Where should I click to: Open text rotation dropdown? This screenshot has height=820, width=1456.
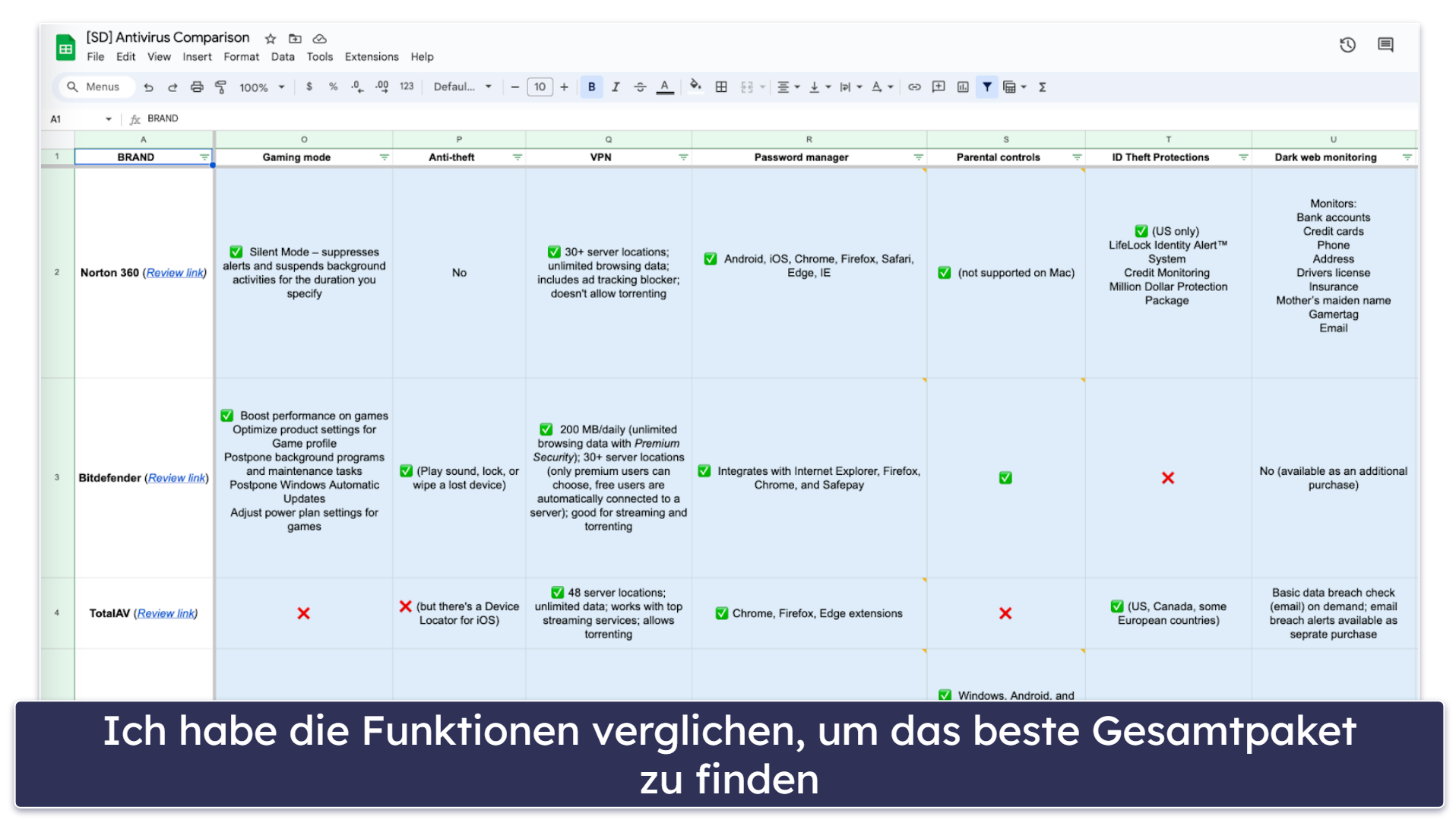pos(882,87)
